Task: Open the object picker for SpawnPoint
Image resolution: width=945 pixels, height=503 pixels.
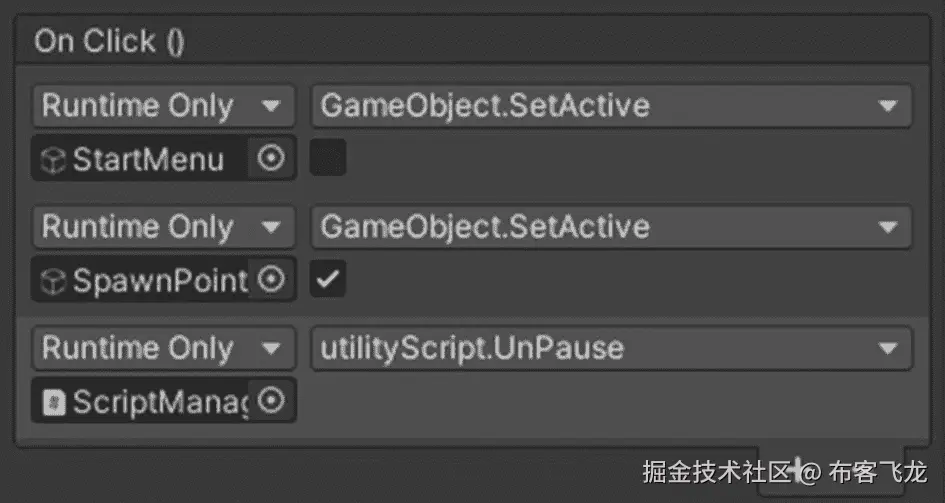Action: click(271, 280)
